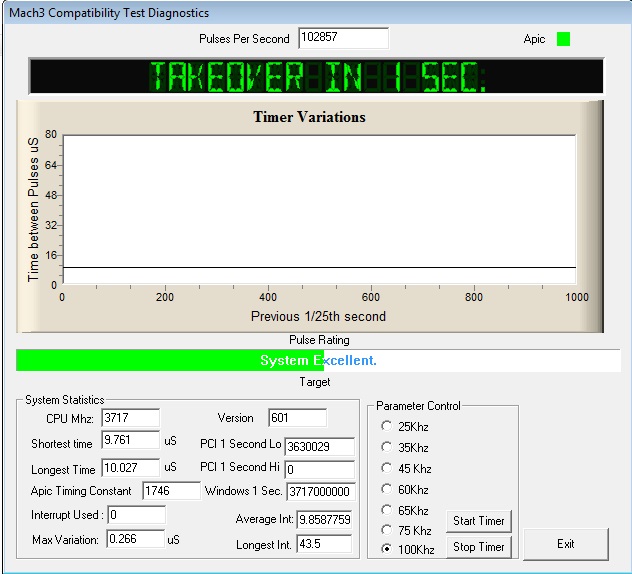The height and width of the screenshot is (574, 632).
Task: Click the Longest Time value box
Action: coord(131,468)
